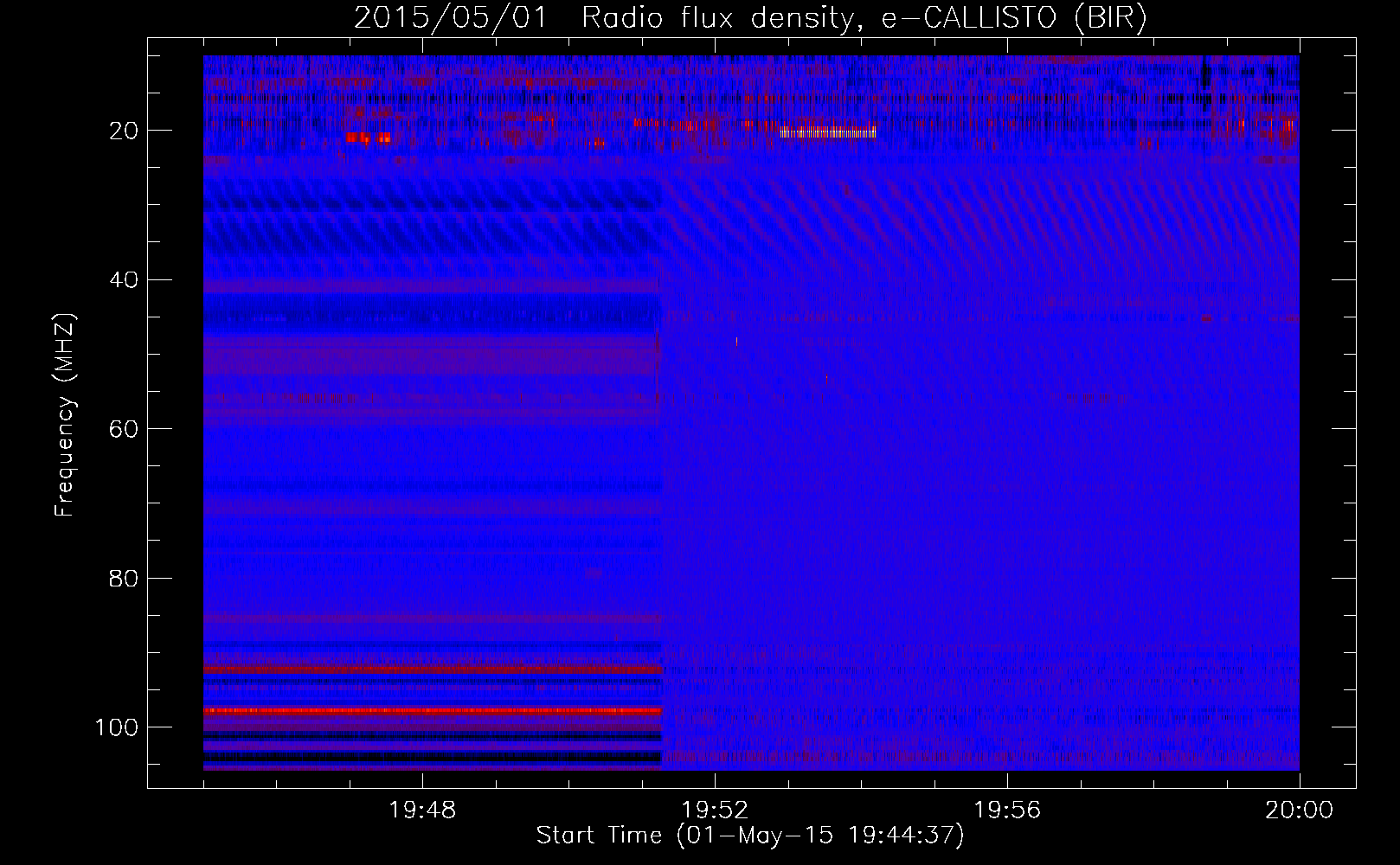Image resolution: width=1400 pixels, height=865 pixels.
Task: Click the 19:56 time tick label
Action: [1007, 811]
